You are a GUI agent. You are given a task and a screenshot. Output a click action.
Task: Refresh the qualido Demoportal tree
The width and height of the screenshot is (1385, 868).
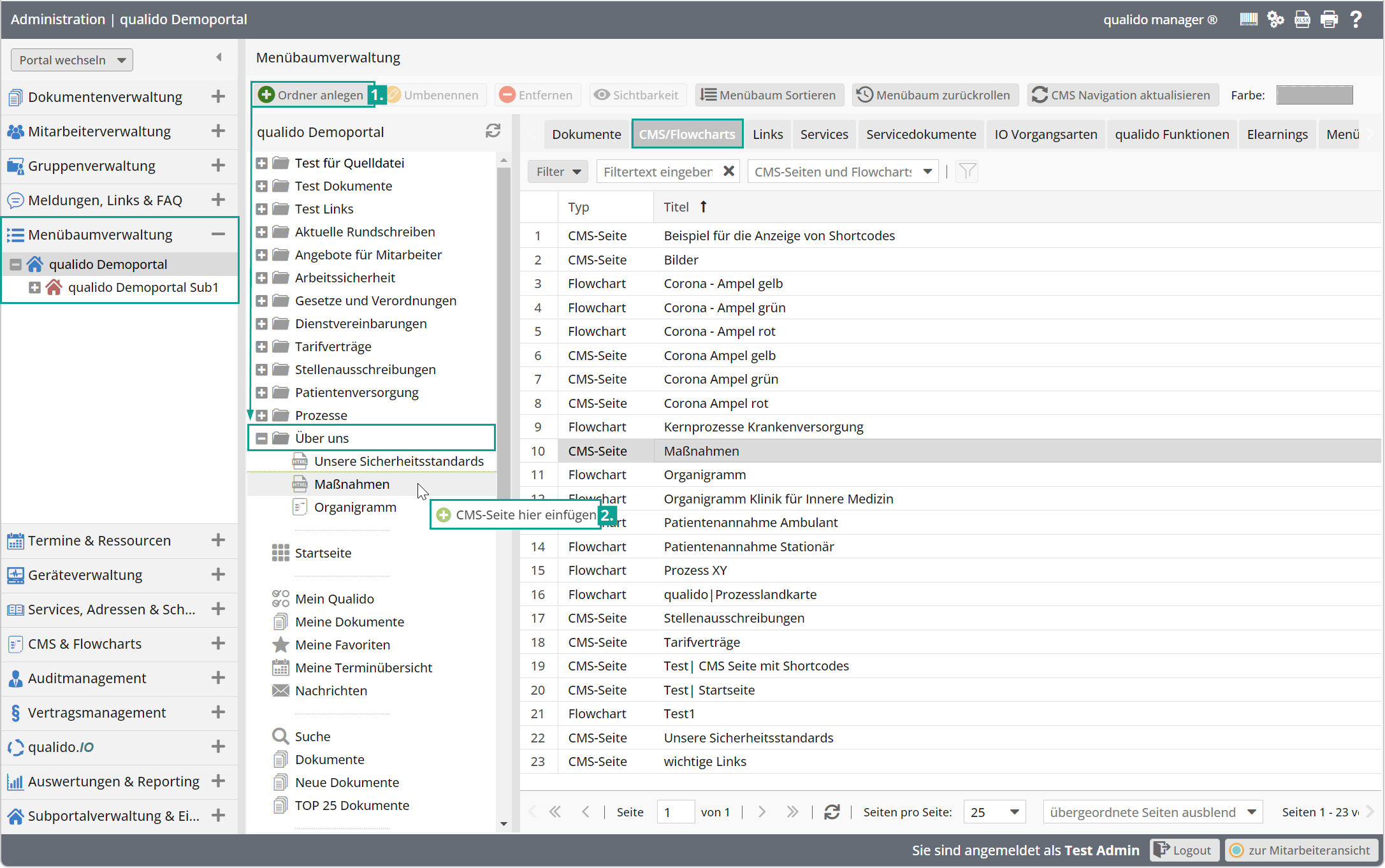click(x=493, y=131)
